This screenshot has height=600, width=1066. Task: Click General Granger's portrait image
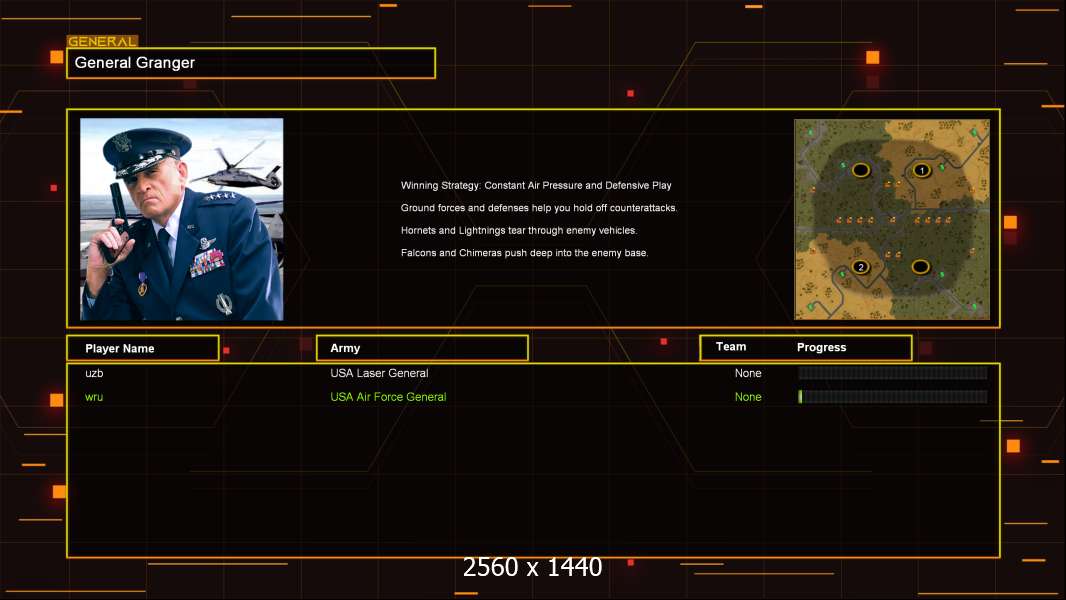click(182, 219)
